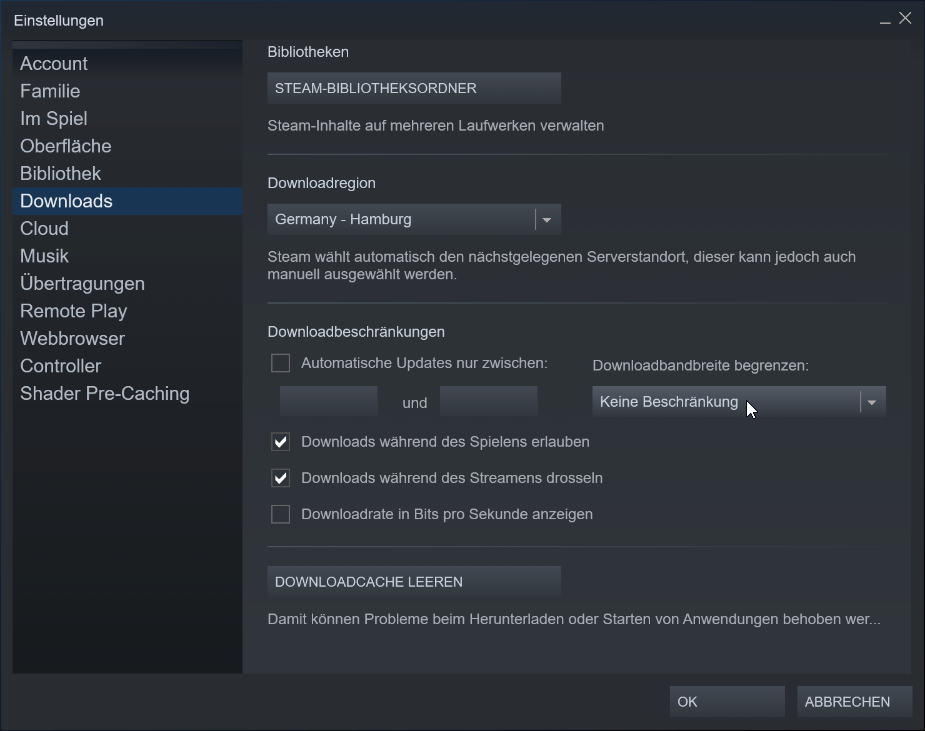The width and height of the screenshot is (925, 731).
Task: Open Shader Pre-Caching settings
Action: coord(127,394)
